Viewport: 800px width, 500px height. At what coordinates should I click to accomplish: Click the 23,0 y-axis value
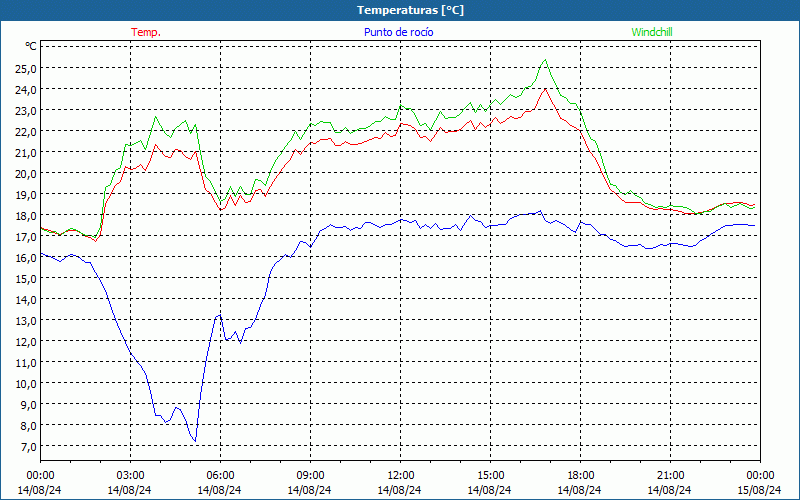pyautogui.click(x=26, y=110)
